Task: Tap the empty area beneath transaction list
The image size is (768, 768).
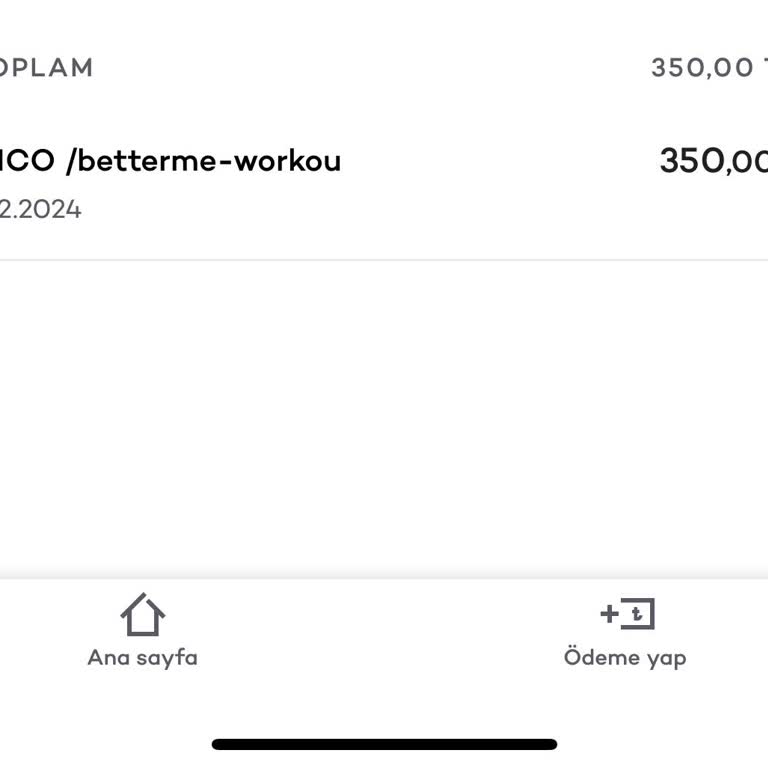Action: coord(384,420)
